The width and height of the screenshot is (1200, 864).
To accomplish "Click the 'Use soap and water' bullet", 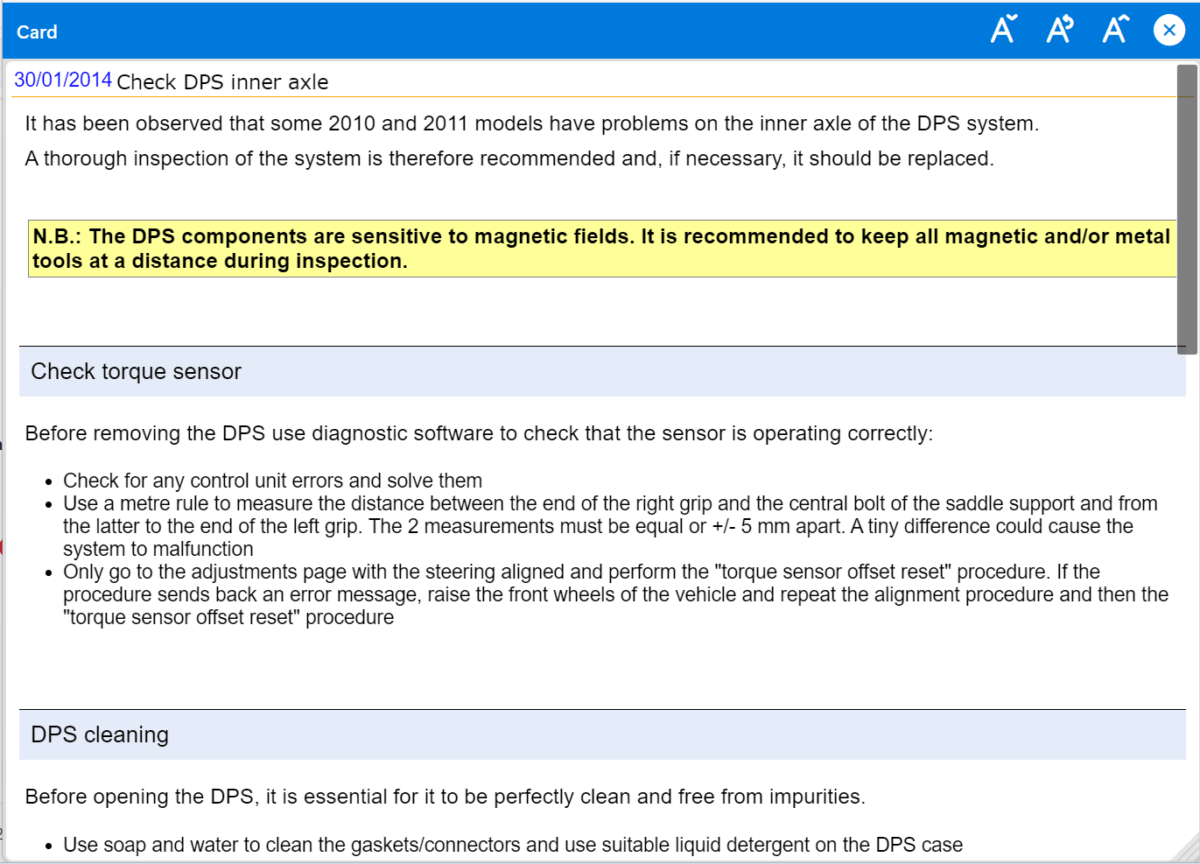I will tap(512, 846).
